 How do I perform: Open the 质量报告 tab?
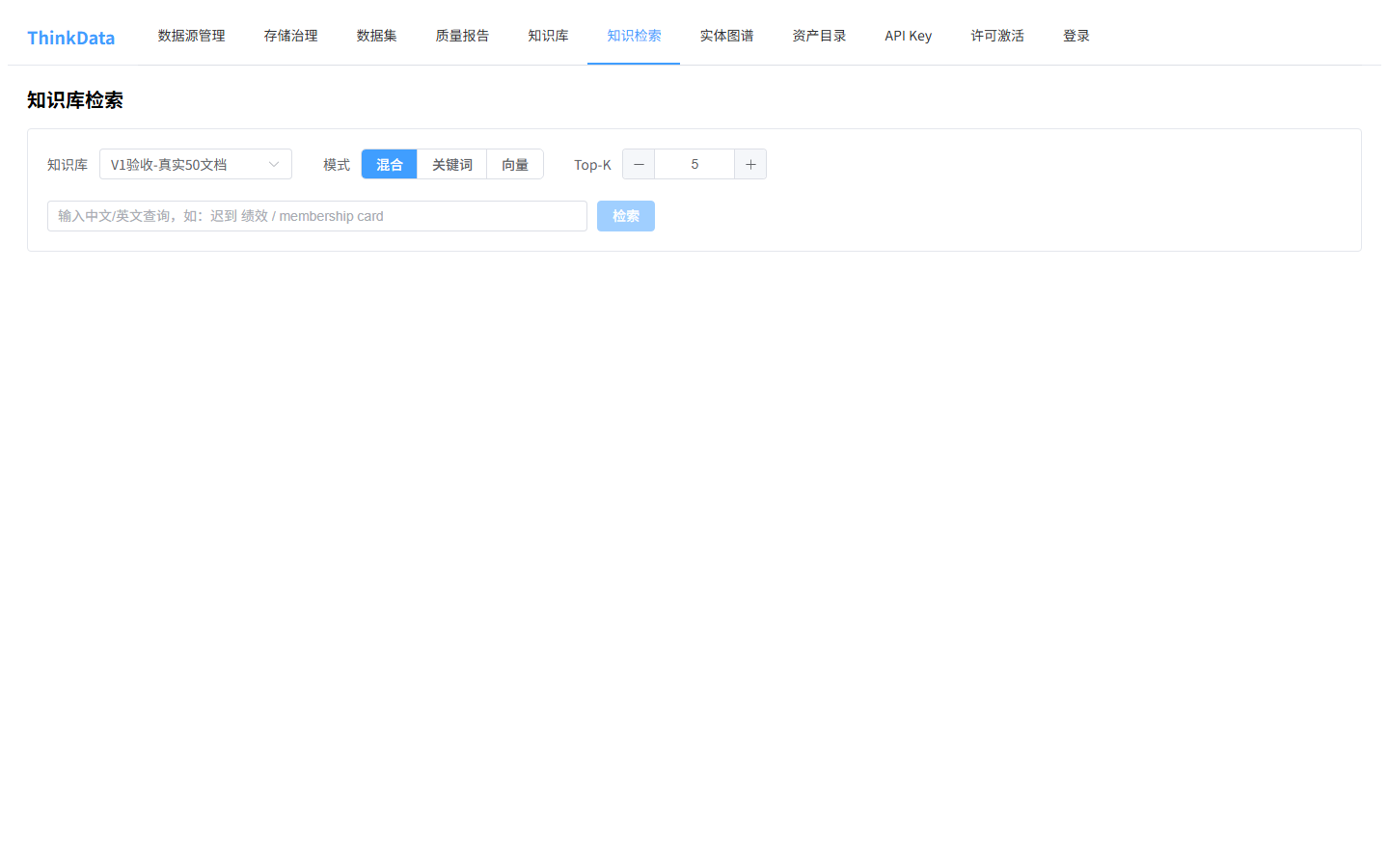(x=462, y=36)
